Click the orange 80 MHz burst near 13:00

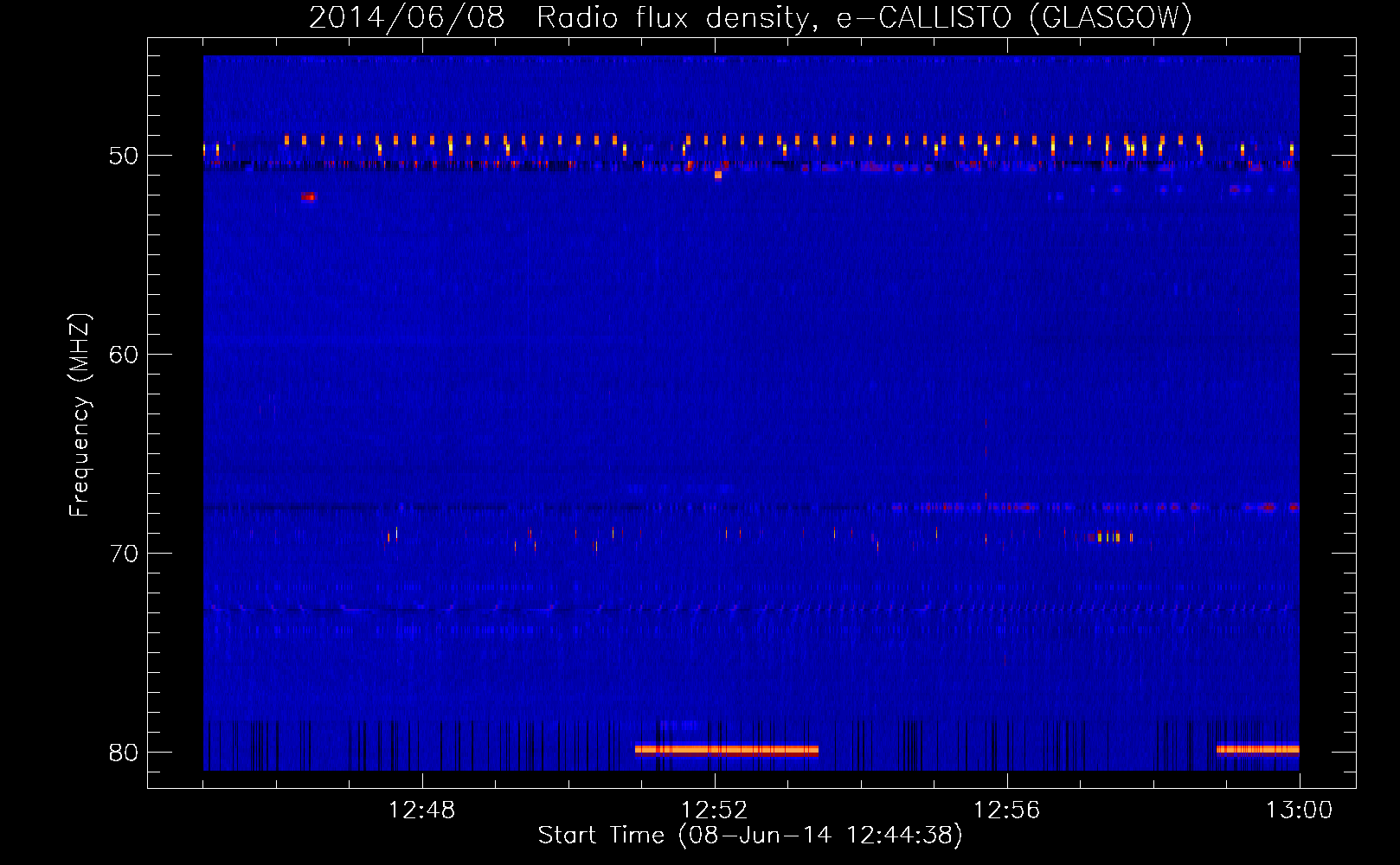click(x=1257, y=749)
